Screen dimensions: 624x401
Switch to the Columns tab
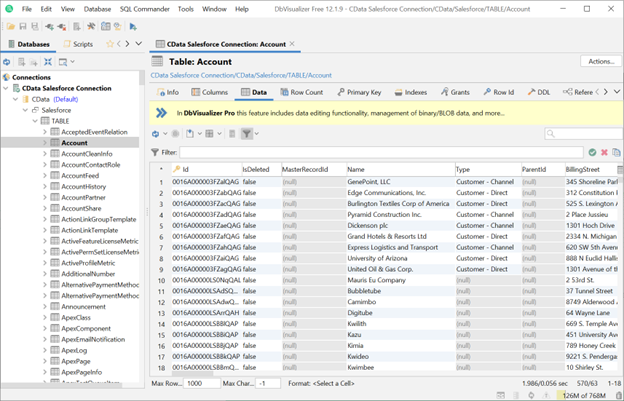tap(209, 92)
